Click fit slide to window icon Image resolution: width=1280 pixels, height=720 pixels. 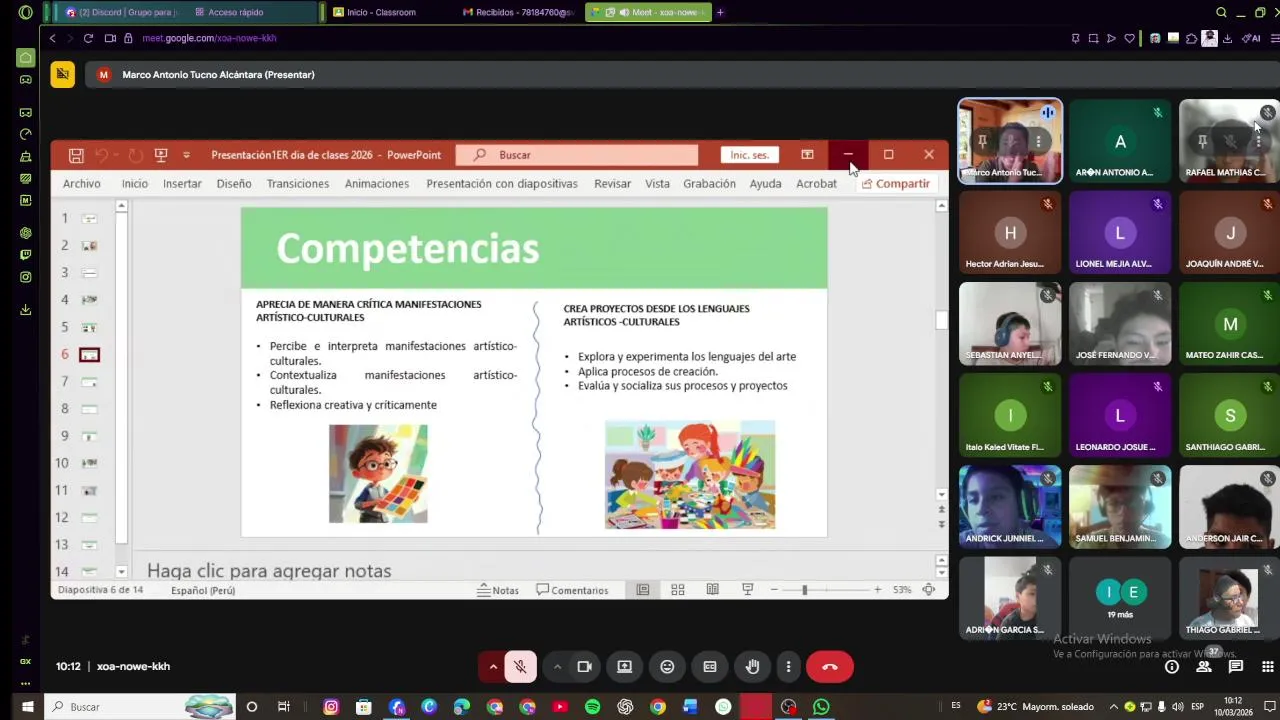929,590
